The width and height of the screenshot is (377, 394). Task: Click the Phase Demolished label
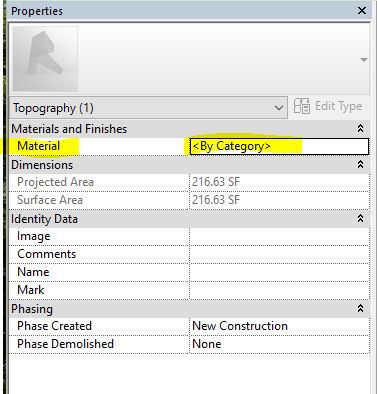click(x=65, y=344)
